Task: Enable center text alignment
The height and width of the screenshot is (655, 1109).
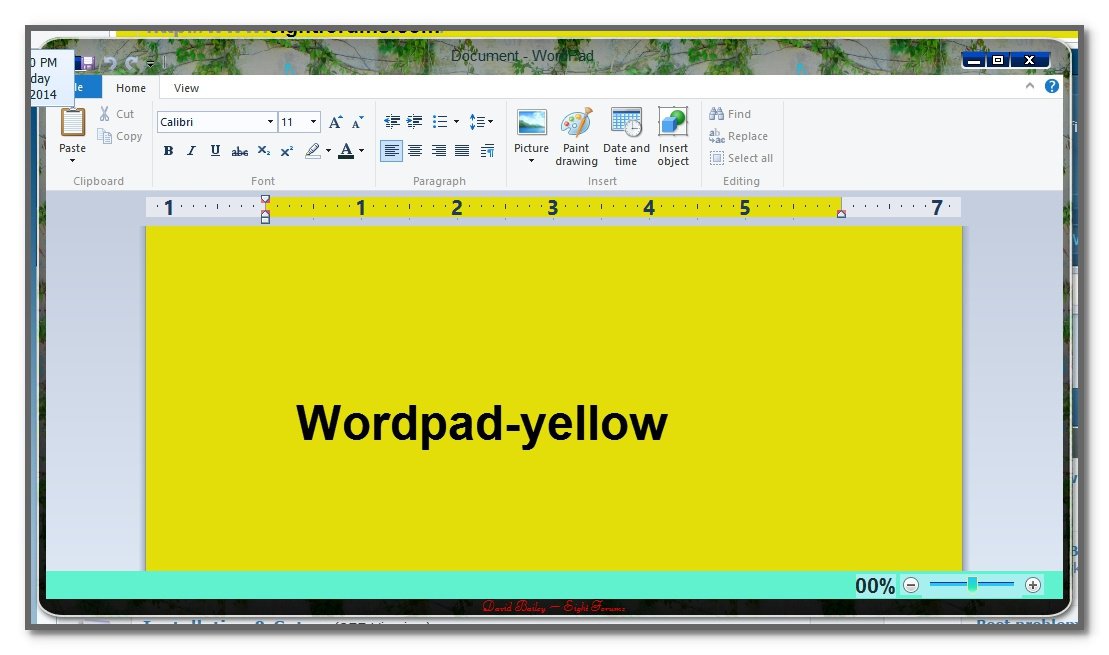Action: click(415, 151)
